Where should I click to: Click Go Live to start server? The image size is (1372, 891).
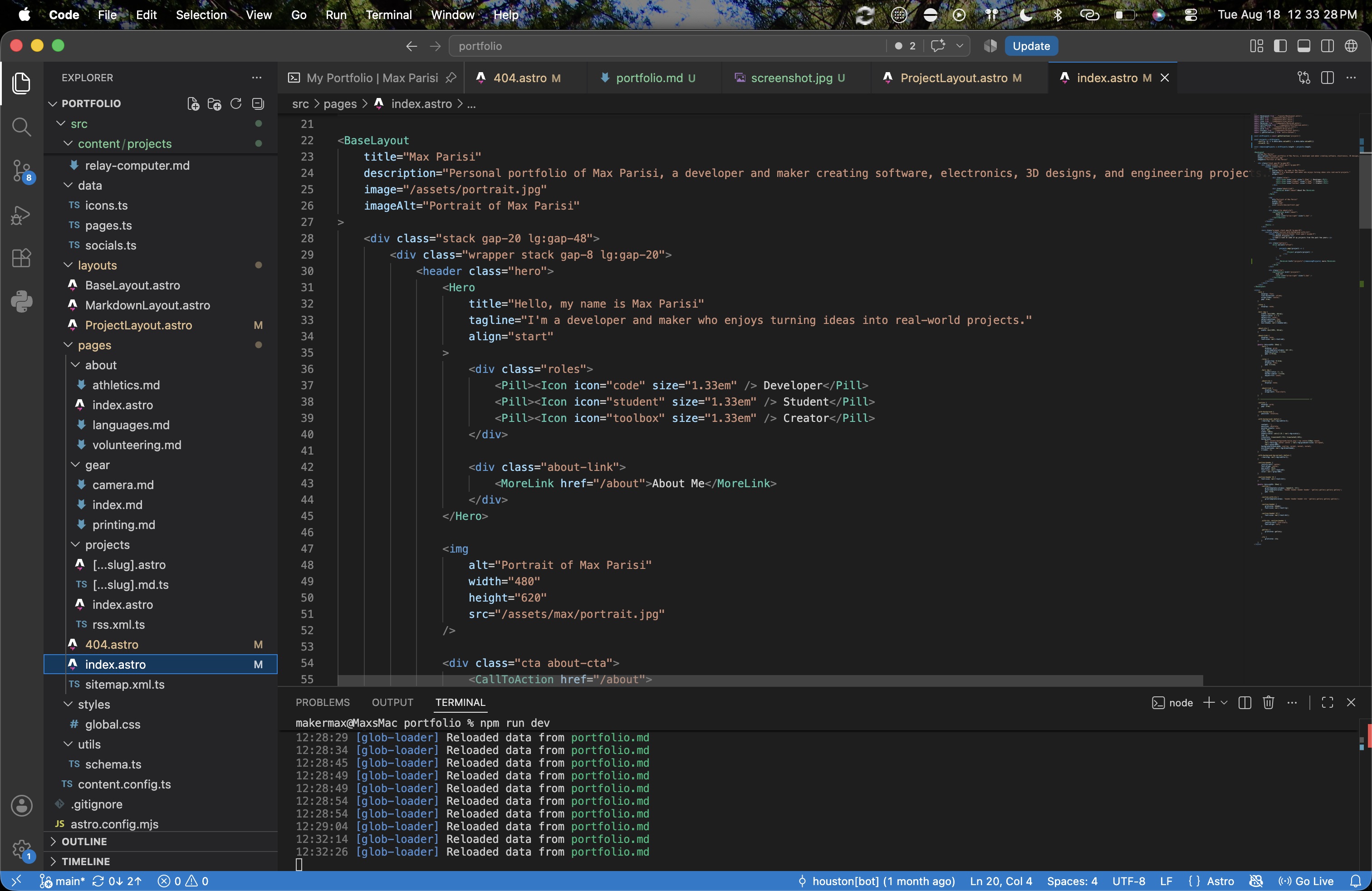pos(1305,881)
